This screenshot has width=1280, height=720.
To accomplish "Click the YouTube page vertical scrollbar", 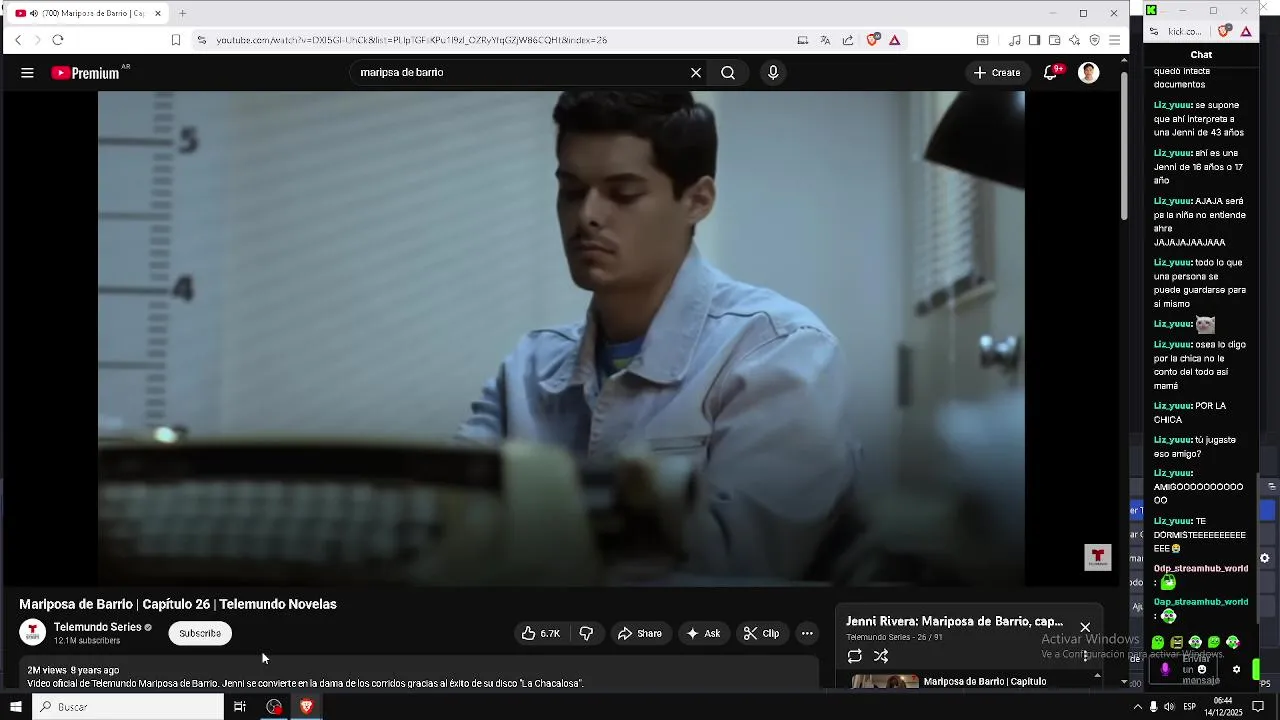I will point(1124,145).
